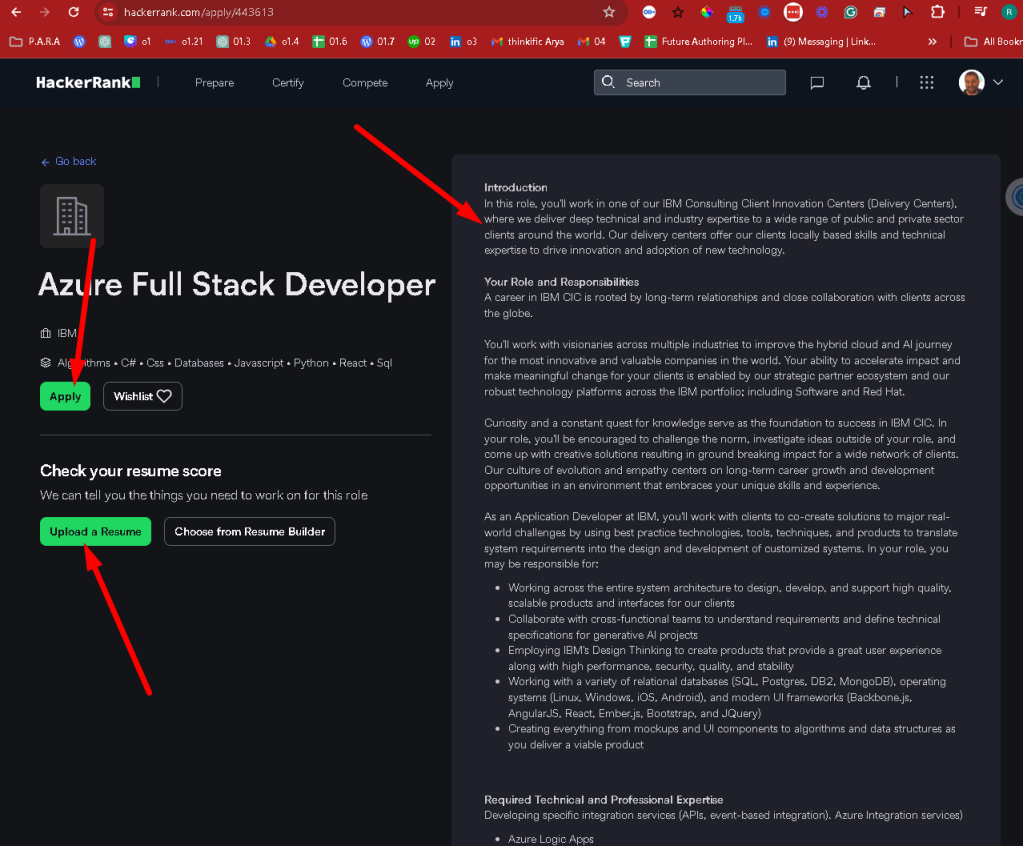Click the red circle extension with dots

click(793, 12)
